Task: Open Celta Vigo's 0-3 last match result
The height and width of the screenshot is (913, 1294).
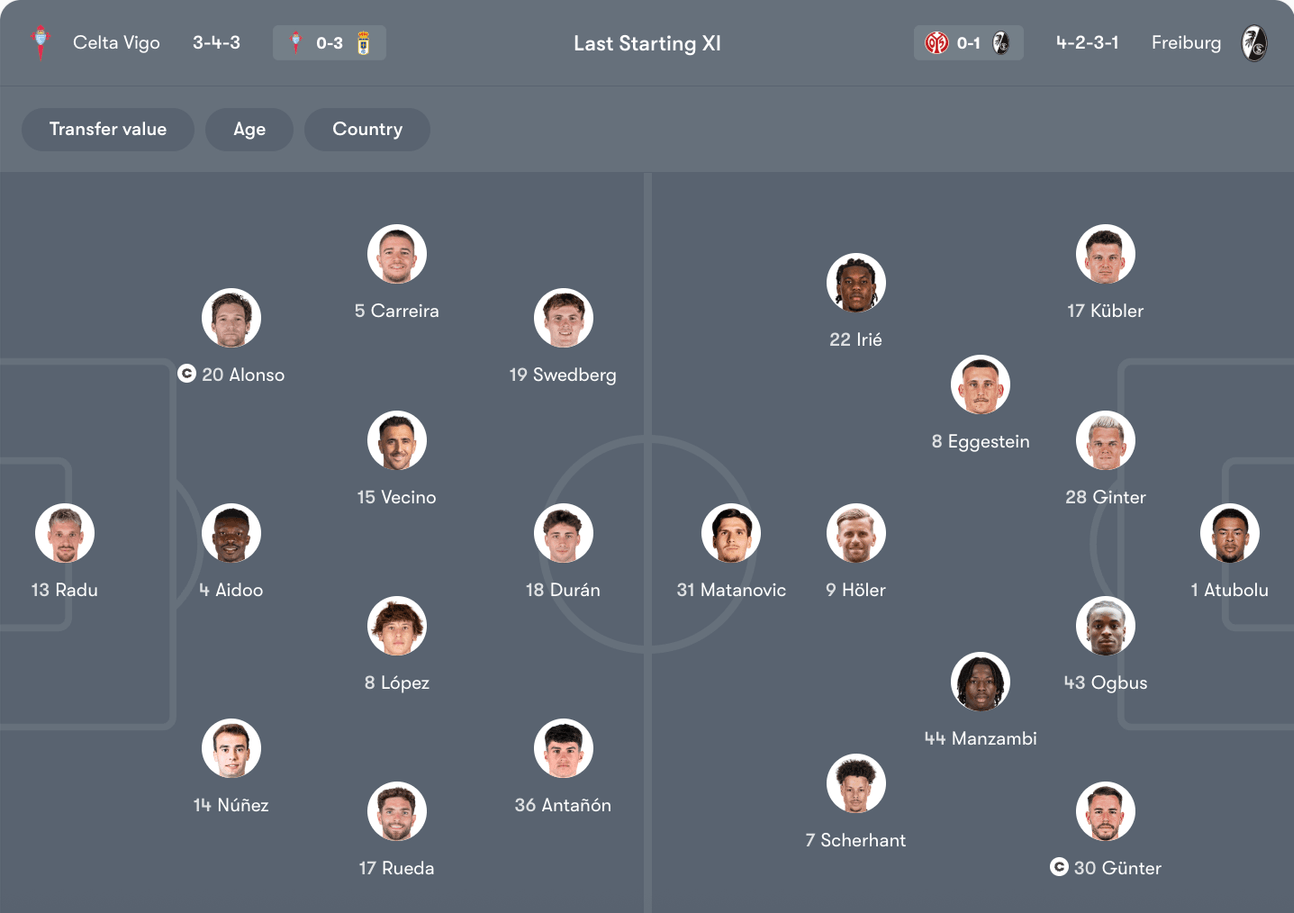Action: pos(329,43)
